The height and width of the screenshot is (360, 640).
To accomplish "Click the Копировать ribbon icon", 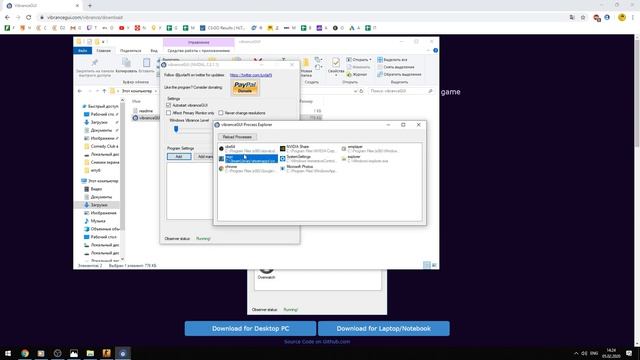I will (127, 63).
